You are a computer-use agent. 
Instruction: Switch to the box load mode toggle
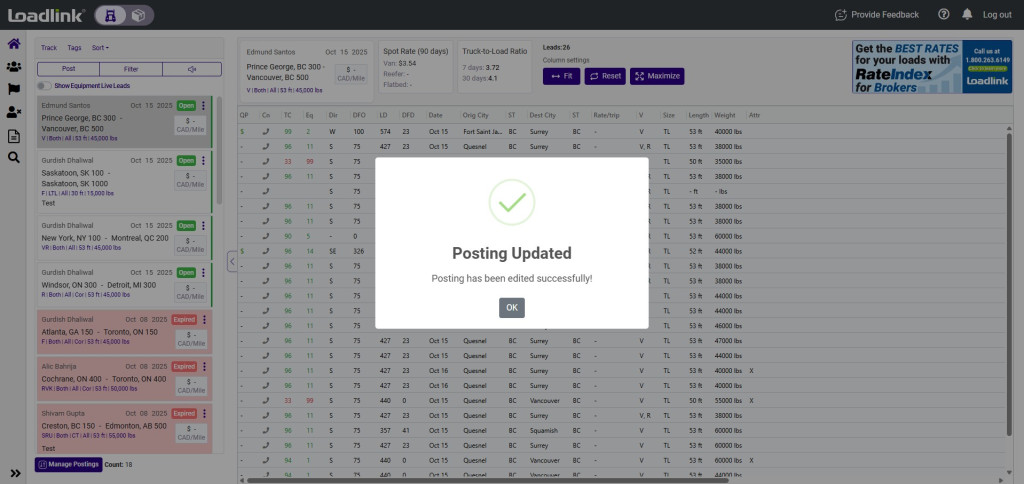pos(139,15)
